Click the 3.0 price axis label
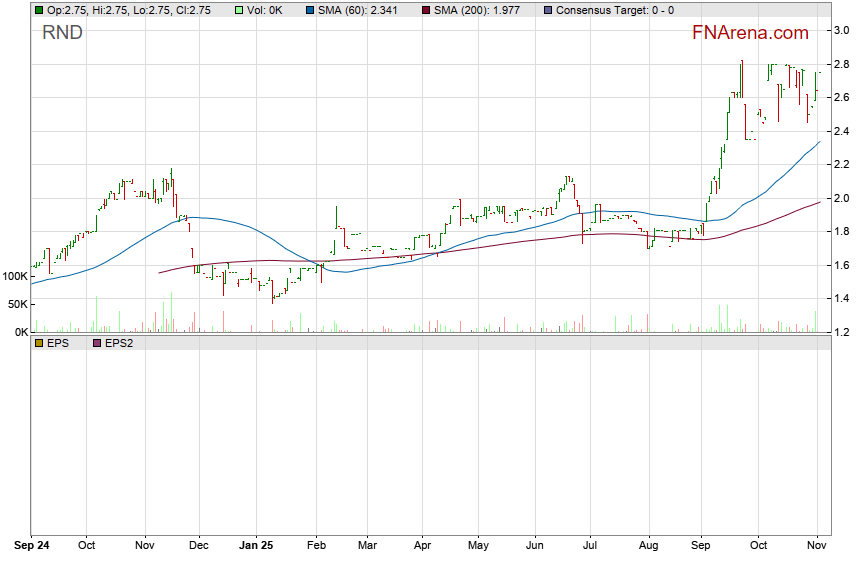The height and width of the screenshot is (566, 859). pyautogui.click(x=842, y=30)
